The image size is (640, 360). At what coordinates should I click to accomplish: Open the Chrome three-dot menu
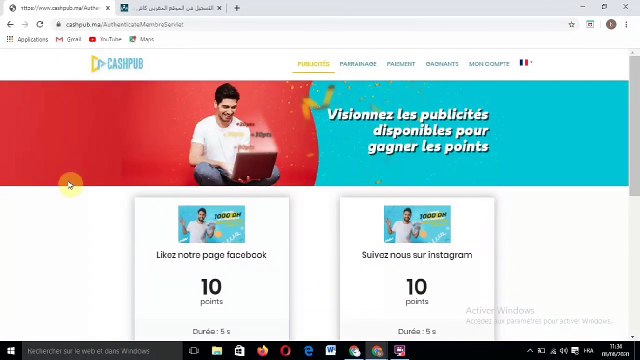click(x=626, y=24)
